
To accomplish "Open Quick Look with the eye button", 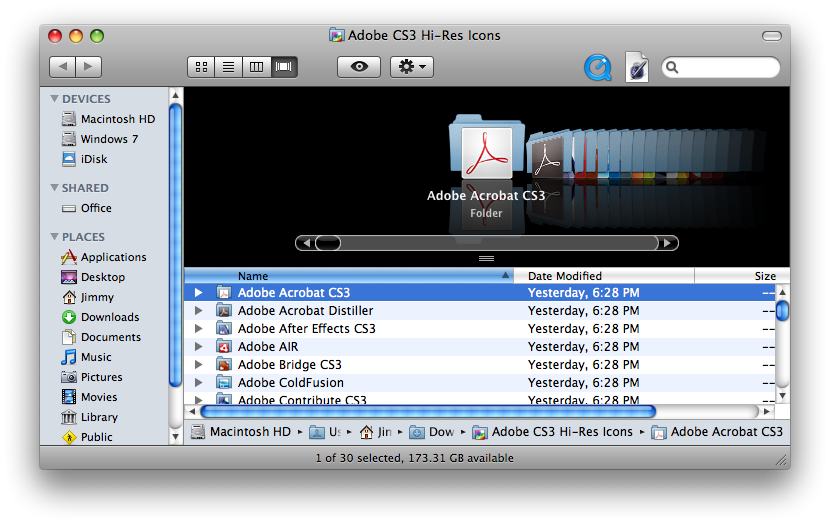I will tap(359, 67).
